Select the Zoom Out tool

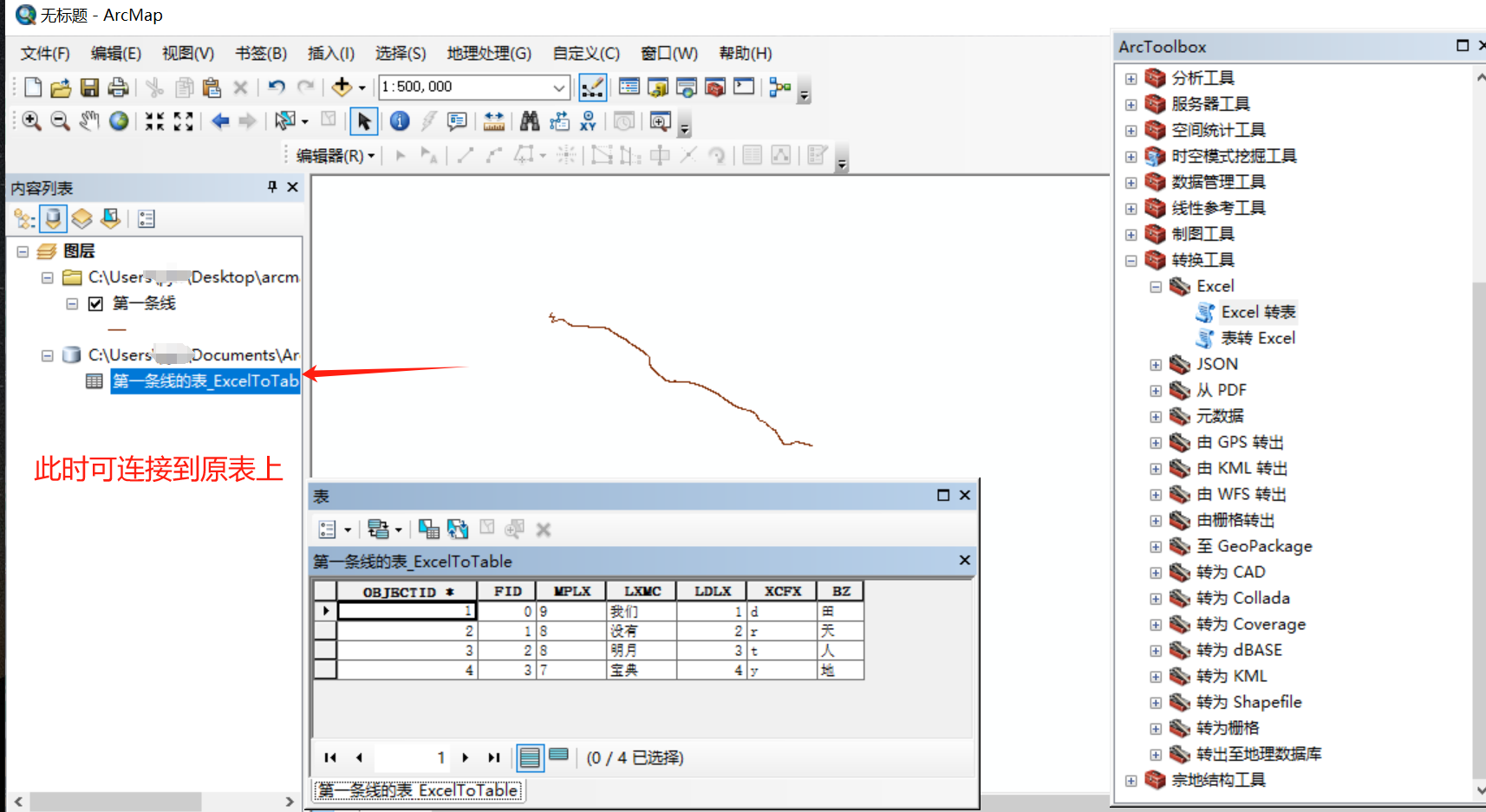60,121
